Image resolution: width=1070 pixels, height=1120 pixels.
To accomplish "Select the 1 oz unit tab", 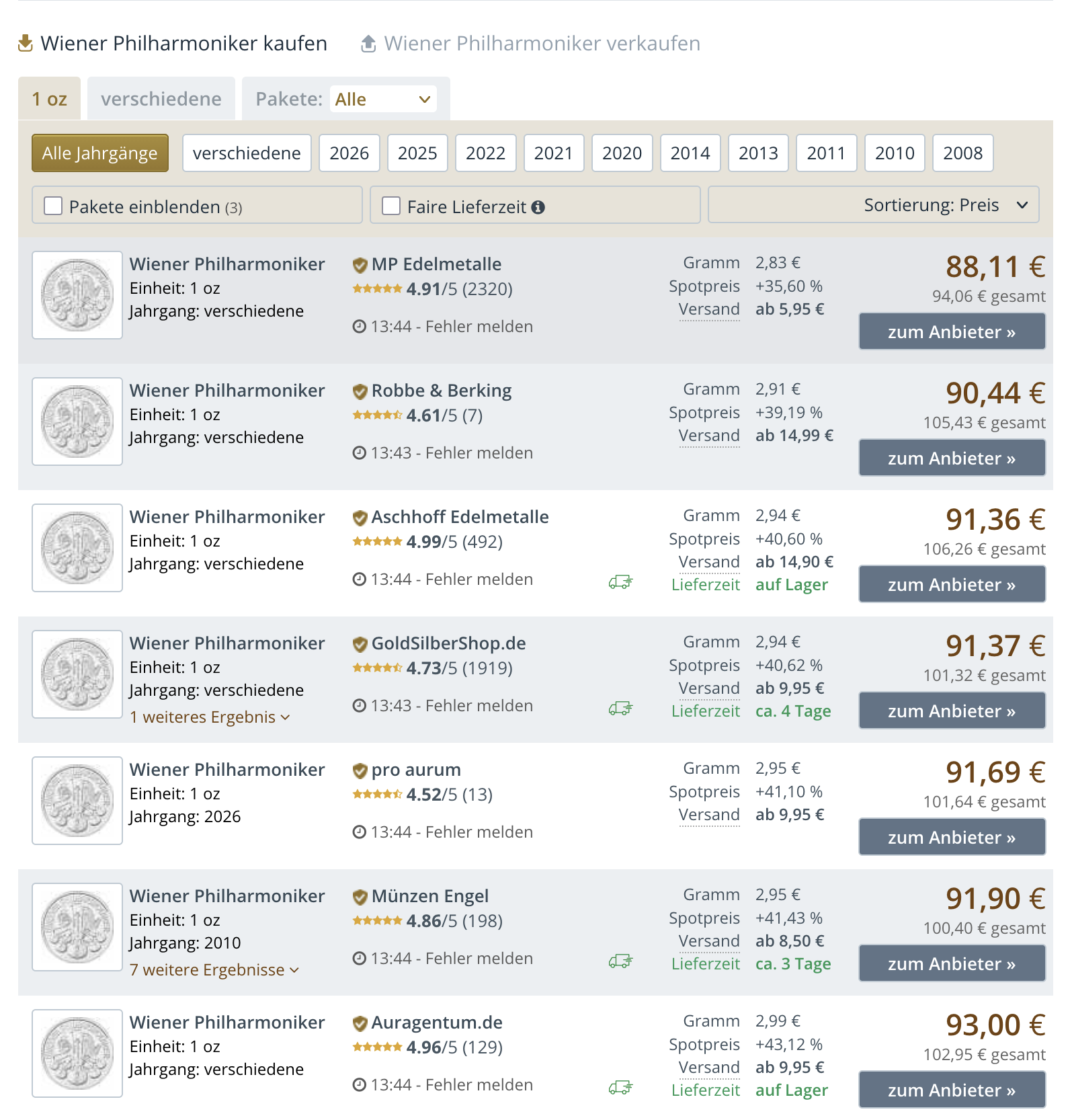I will (x=50, y=99).
